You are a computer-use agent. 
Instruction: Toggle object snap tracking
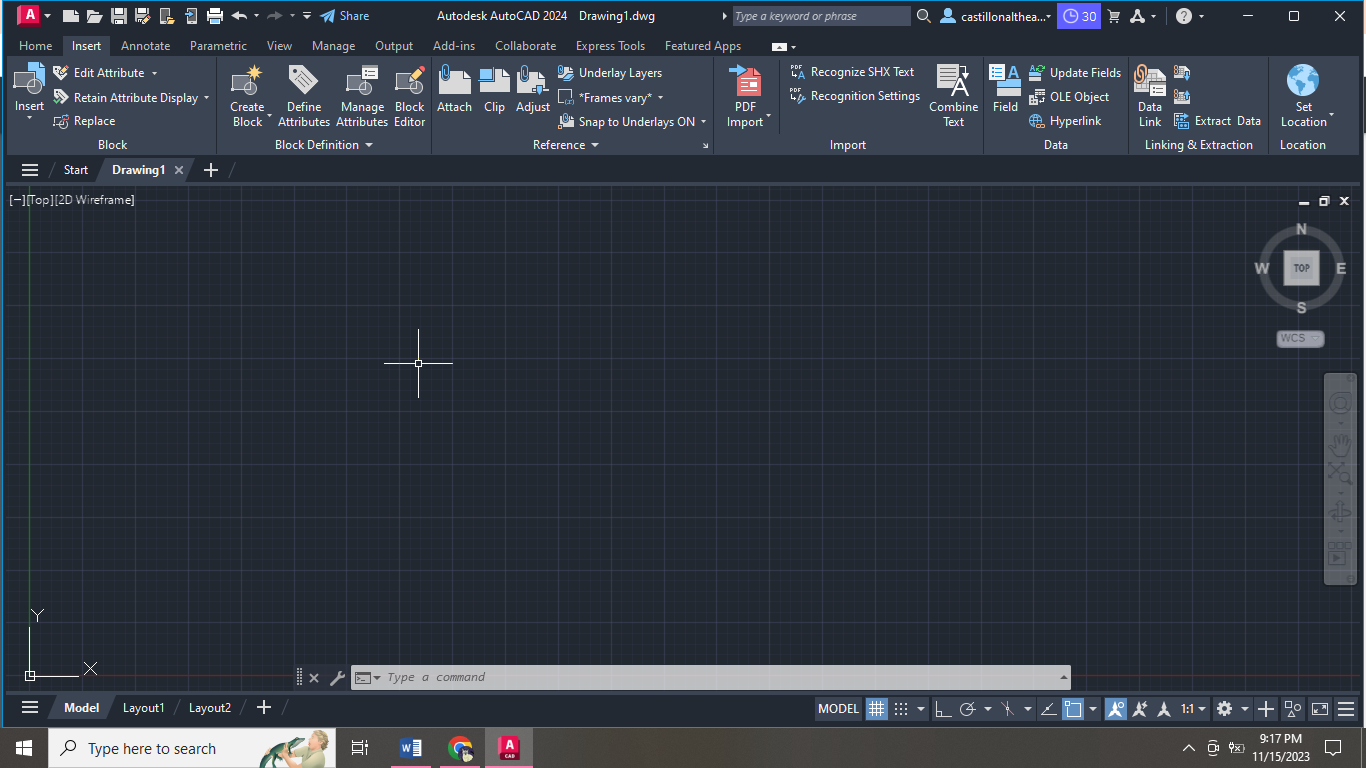[x=1048, y=709]
